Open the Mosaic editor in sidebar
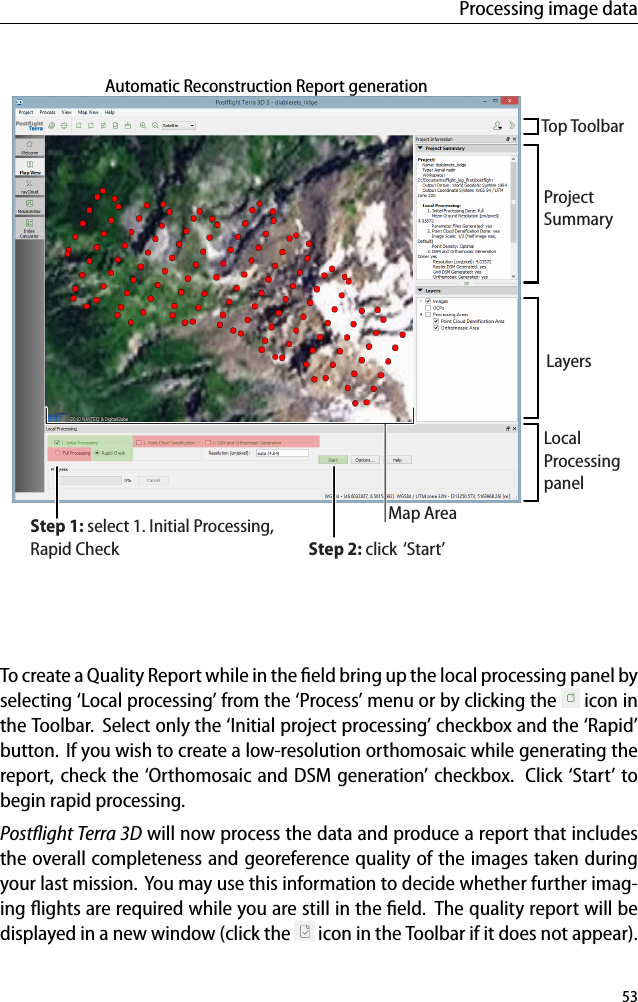 [x=29, y=206]
